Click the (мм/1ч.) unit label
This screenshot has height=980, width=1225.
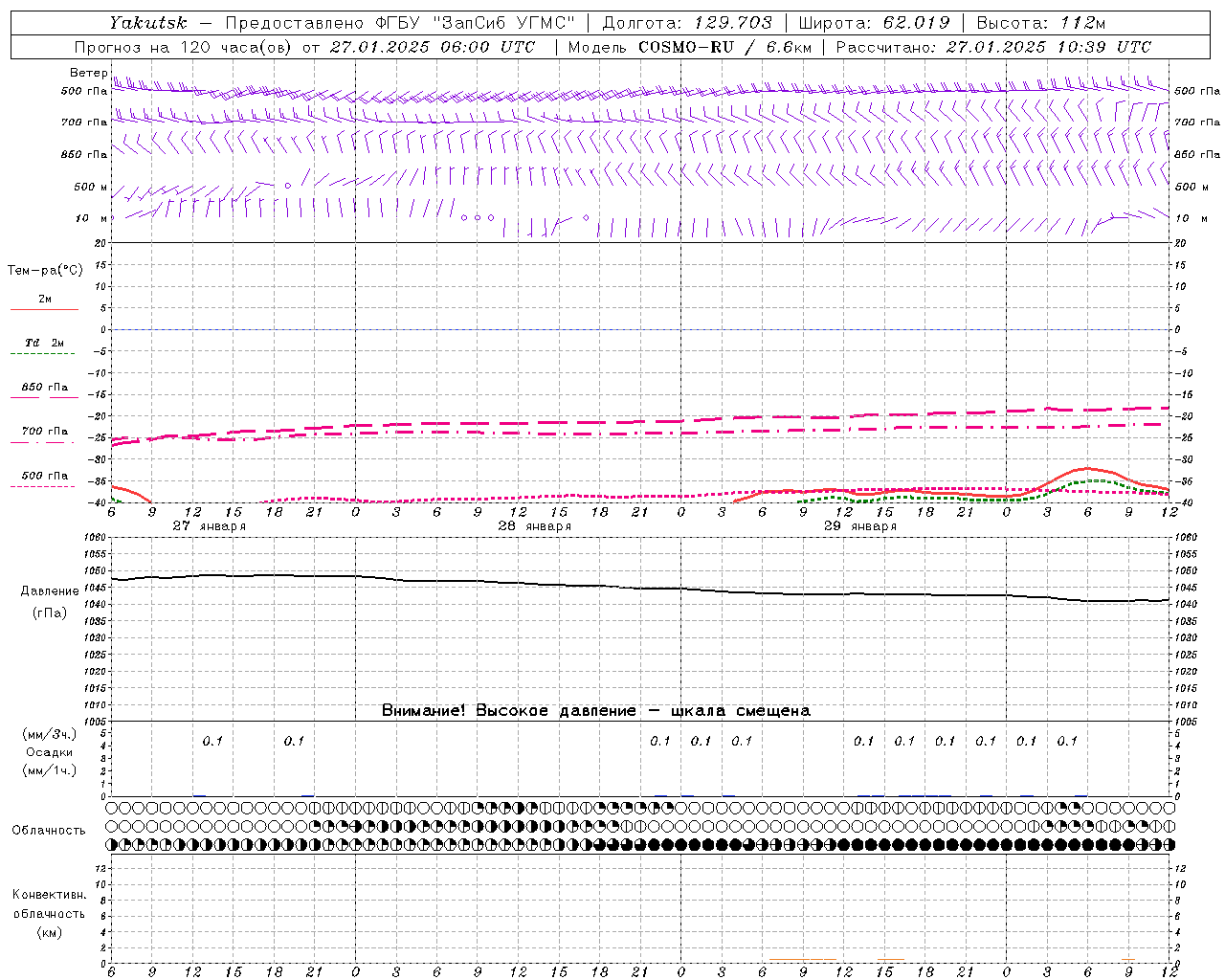coord(50,769)
